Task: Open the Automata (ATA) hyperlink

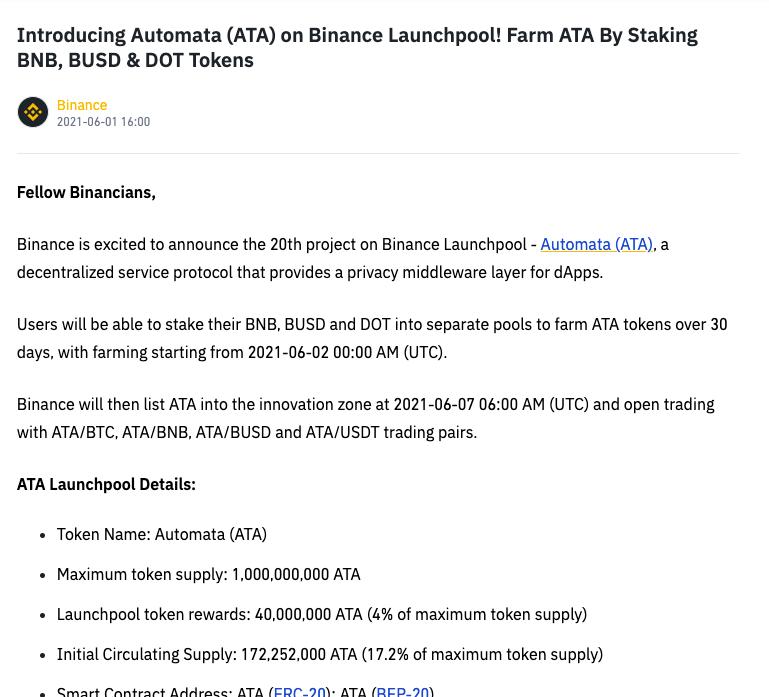Action: pyautogui.click(x=596, y=244)
